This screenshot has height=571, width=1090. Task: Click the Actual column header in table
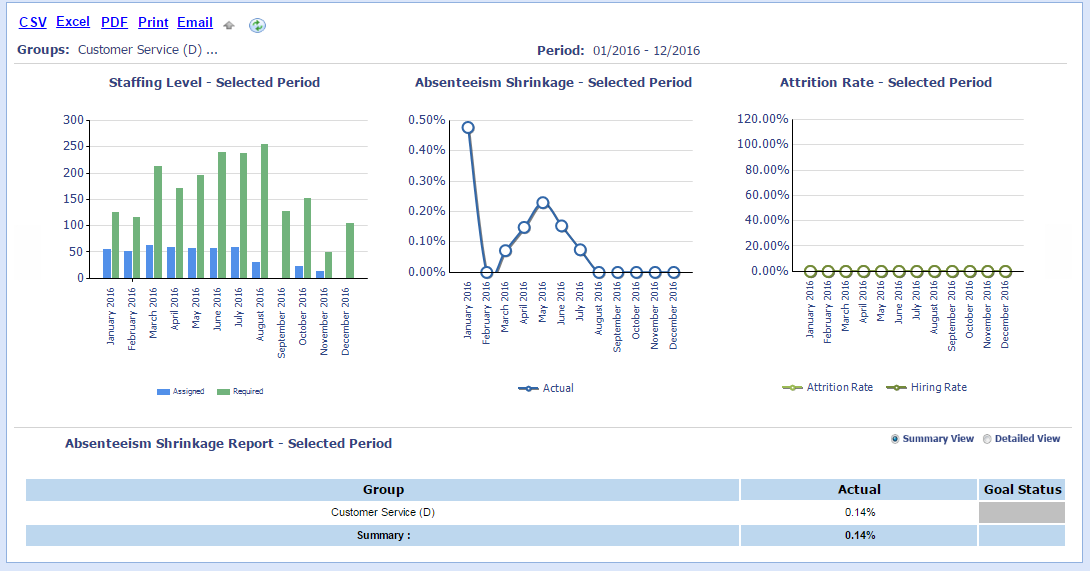pos(859,489)
